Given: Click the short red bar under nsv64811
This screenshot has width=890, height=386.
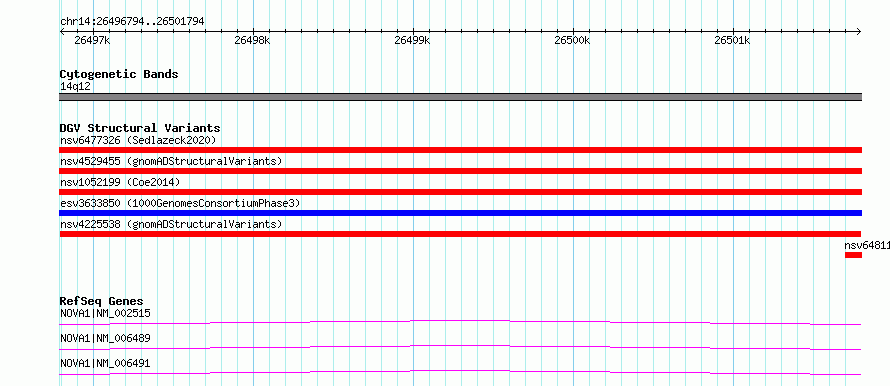Looking at the screenshot, I should tap(853, 255).
